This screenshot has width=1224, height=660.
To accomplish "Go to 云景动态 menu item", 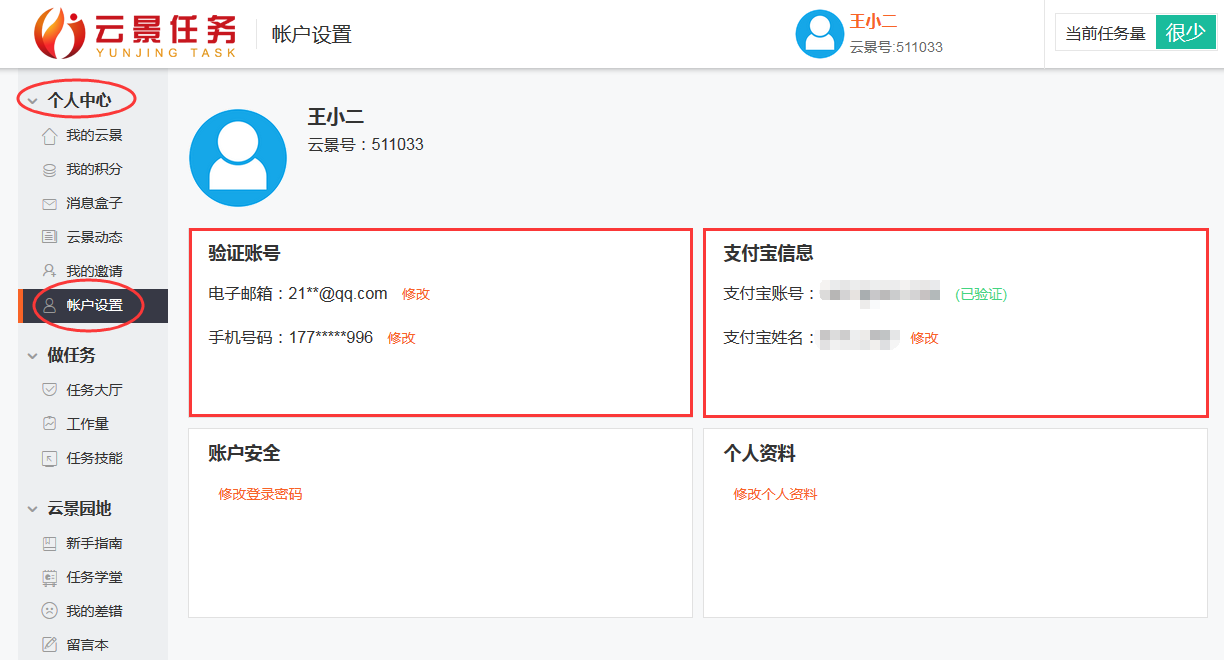I will pyautogui.click(x=93, y=238).
